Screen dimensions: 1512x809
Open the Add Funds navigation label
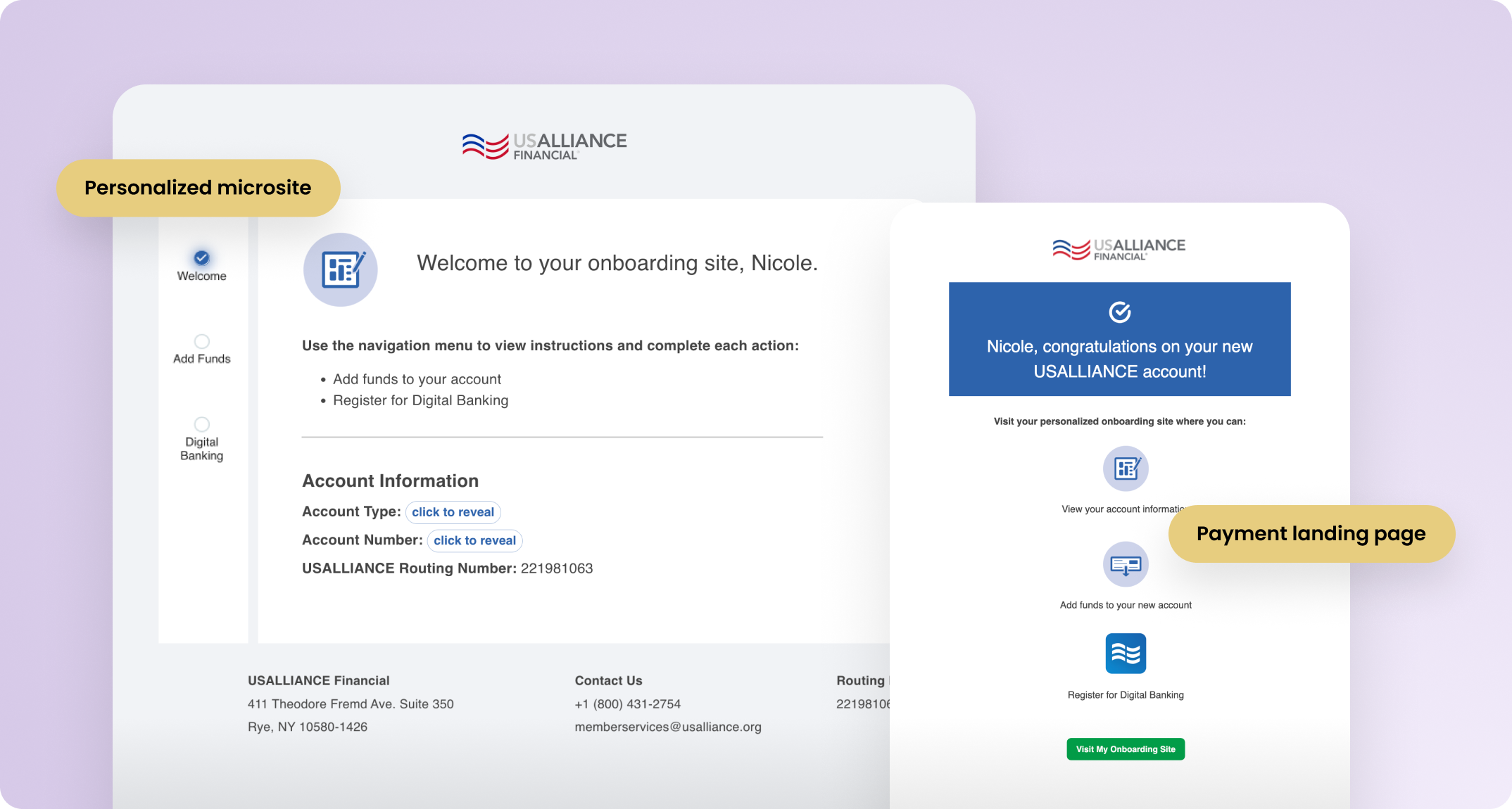coord(201,359)
